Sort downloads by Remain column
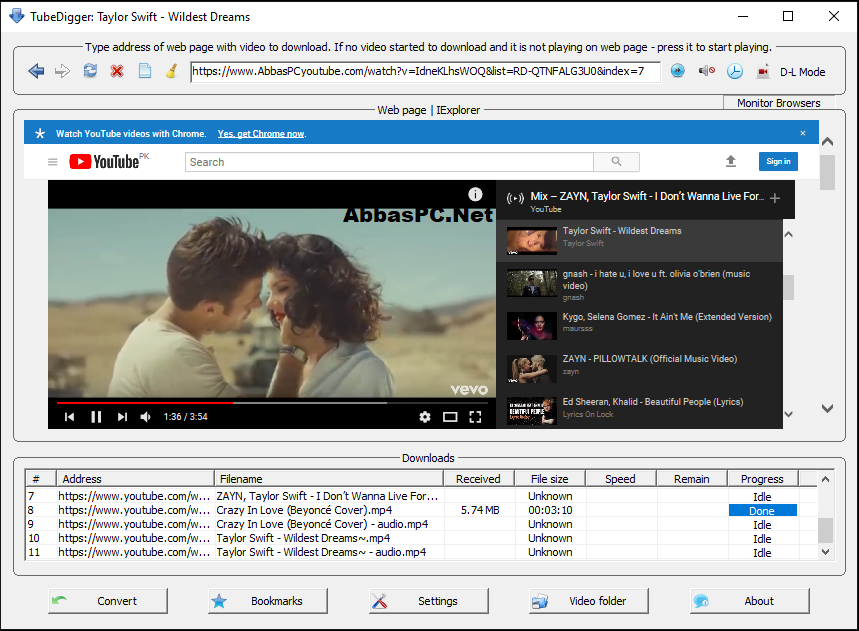Viewport: 859px width, 631px height. tap(692, 479)
